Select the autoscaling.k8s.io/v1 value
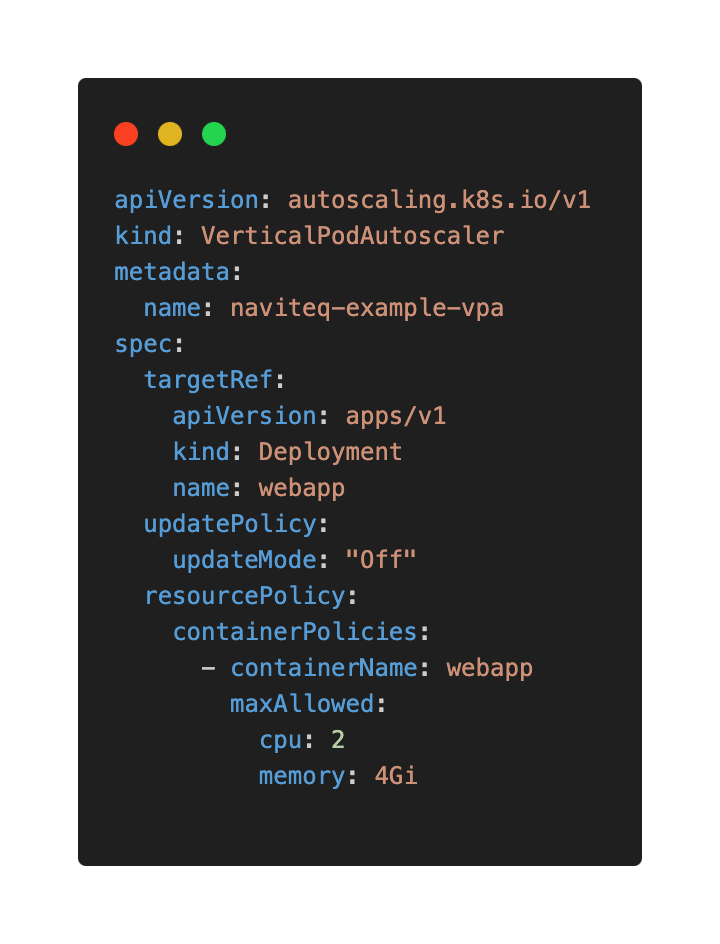 439,200
